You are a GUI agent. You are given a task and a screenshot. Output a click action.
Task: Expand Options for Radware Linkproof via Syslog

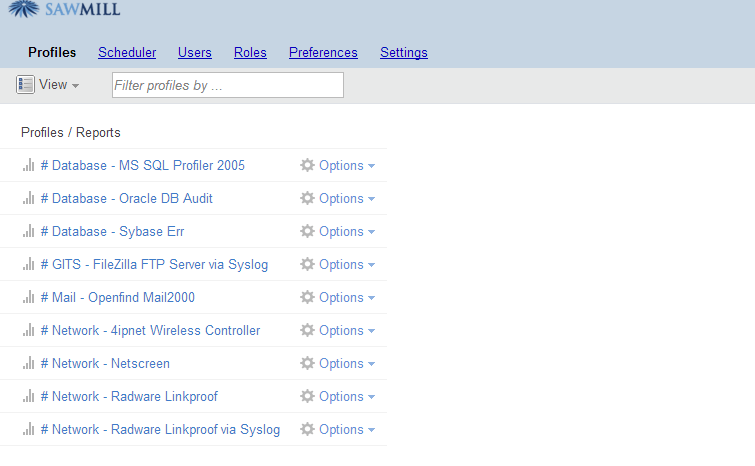point(346,430)
